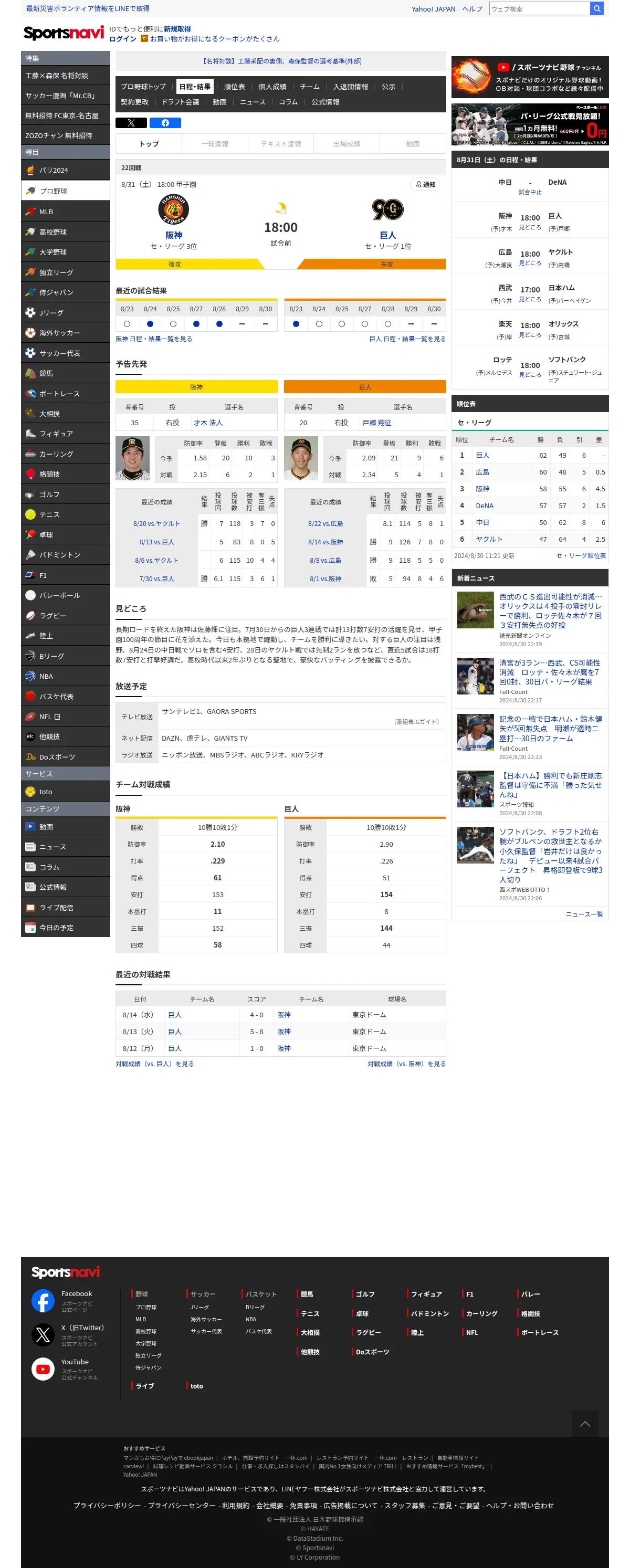Switch to the 一球速報 tab
The image size is (630, 1568).
[x=215, y=144]
